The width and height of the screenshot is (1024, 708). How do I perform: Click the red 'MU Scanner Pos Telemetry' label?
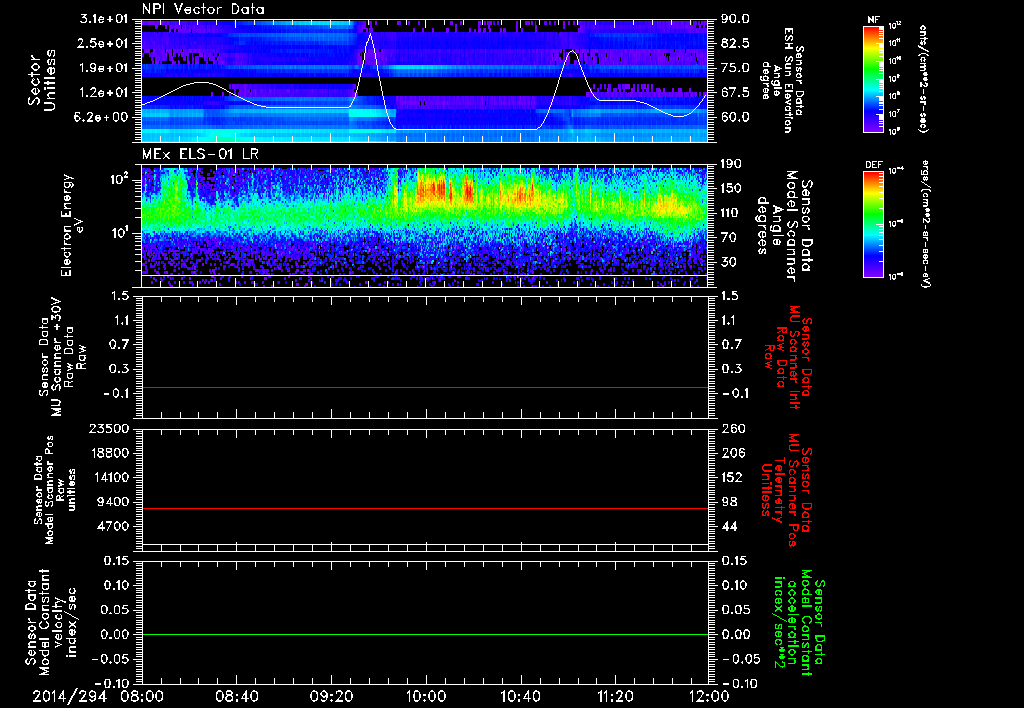click(x=786, y=490)
